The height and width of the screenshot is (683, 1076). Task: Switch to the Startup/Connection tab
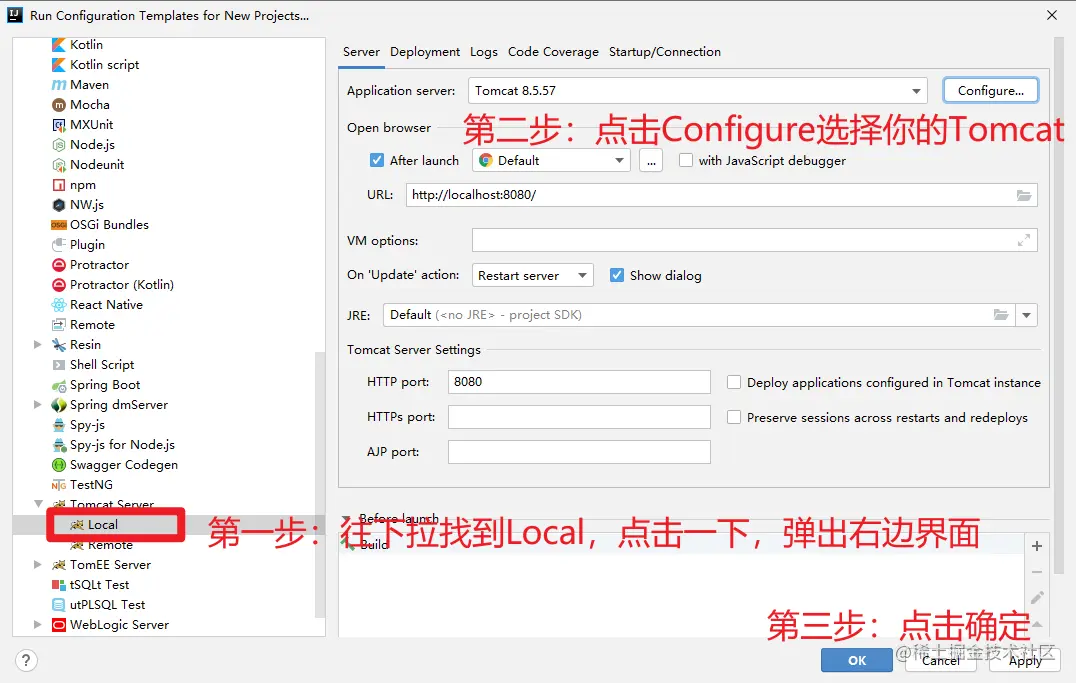pos(665,51)
